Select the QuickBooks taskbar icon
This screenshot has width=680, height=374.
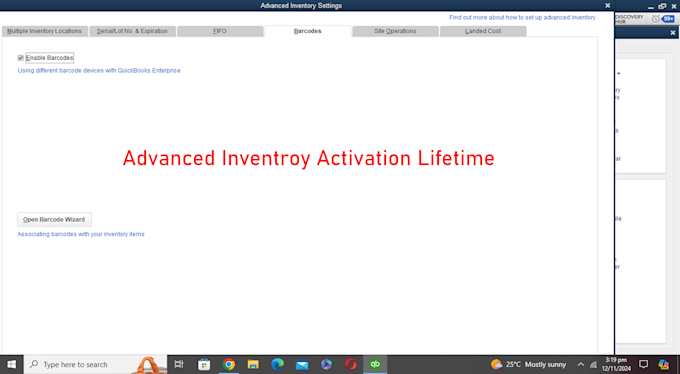tap(375, 364)
